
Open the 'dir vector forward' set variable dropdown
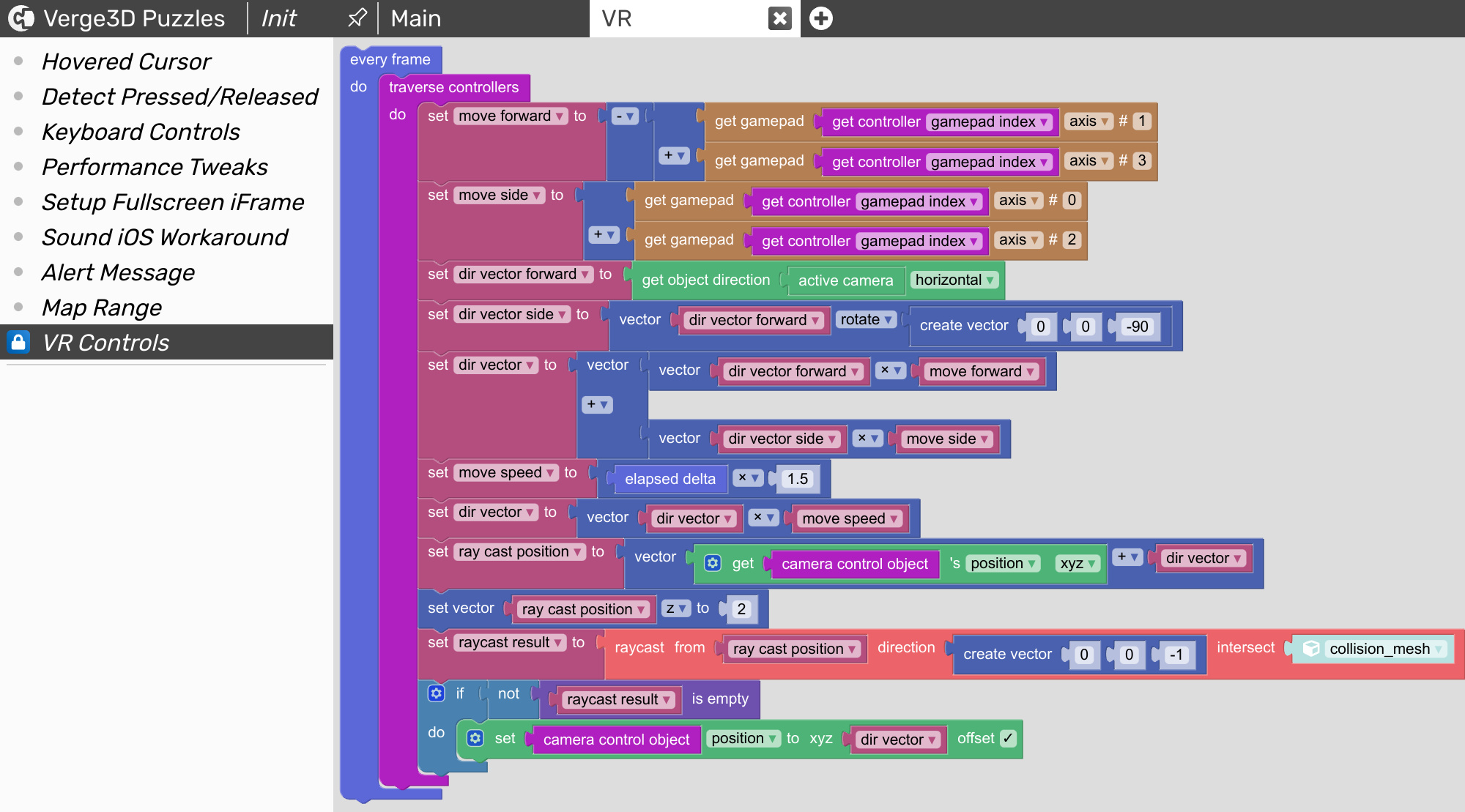tap(524, 274)
